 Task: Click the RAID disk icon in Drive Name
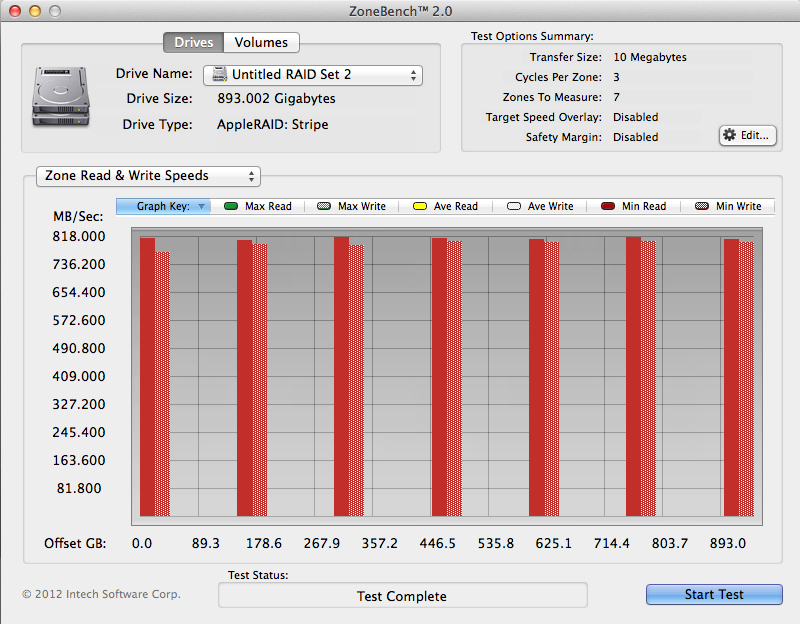(218, 75)
